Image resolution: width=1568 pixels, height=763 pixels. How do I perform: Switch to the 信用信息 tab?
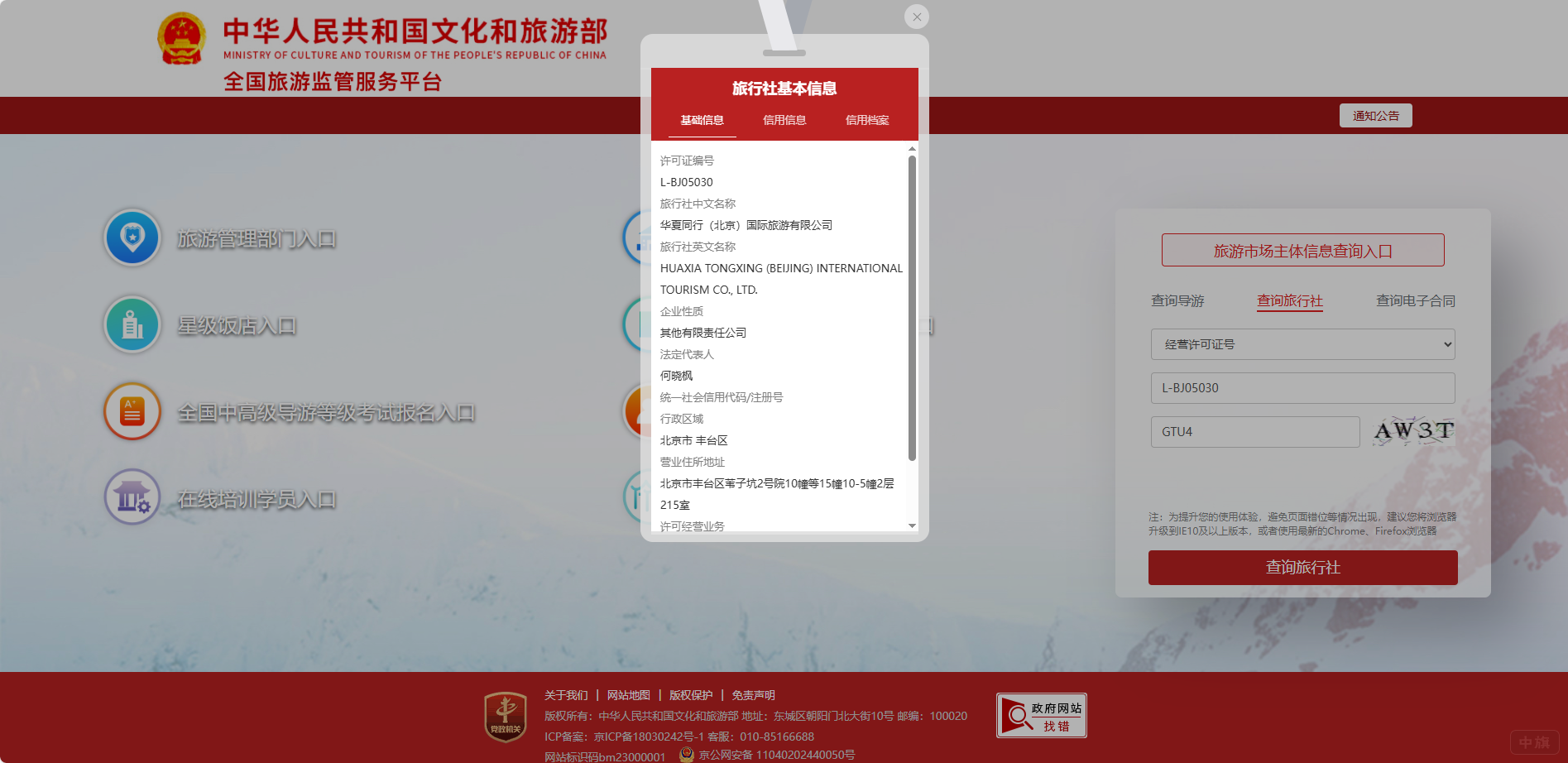point(784,120)
